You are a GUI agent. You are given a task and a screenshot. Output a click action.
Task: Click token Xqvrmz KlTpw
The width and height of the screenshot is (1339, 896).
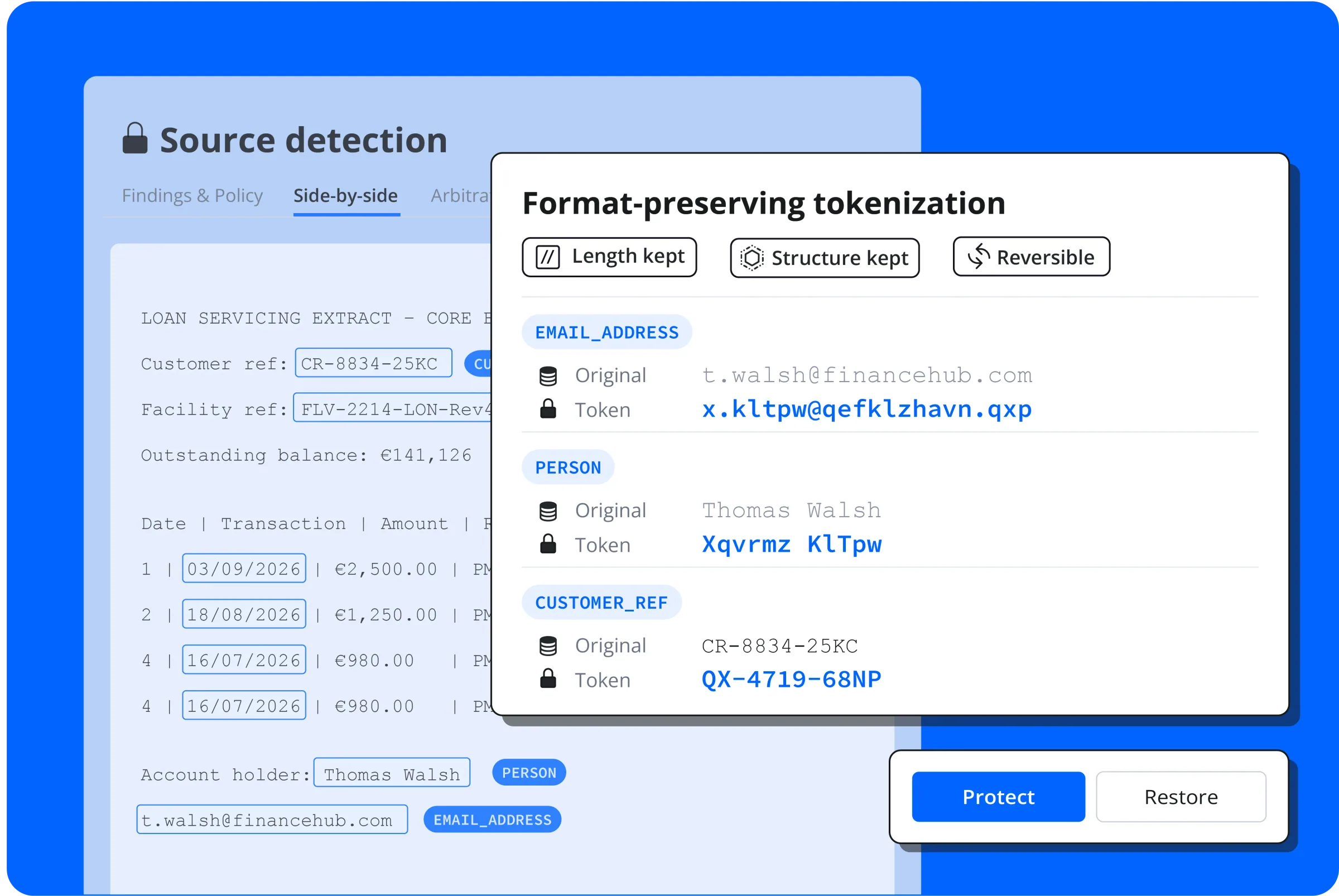pyautogui.click(x=792, y=544)
